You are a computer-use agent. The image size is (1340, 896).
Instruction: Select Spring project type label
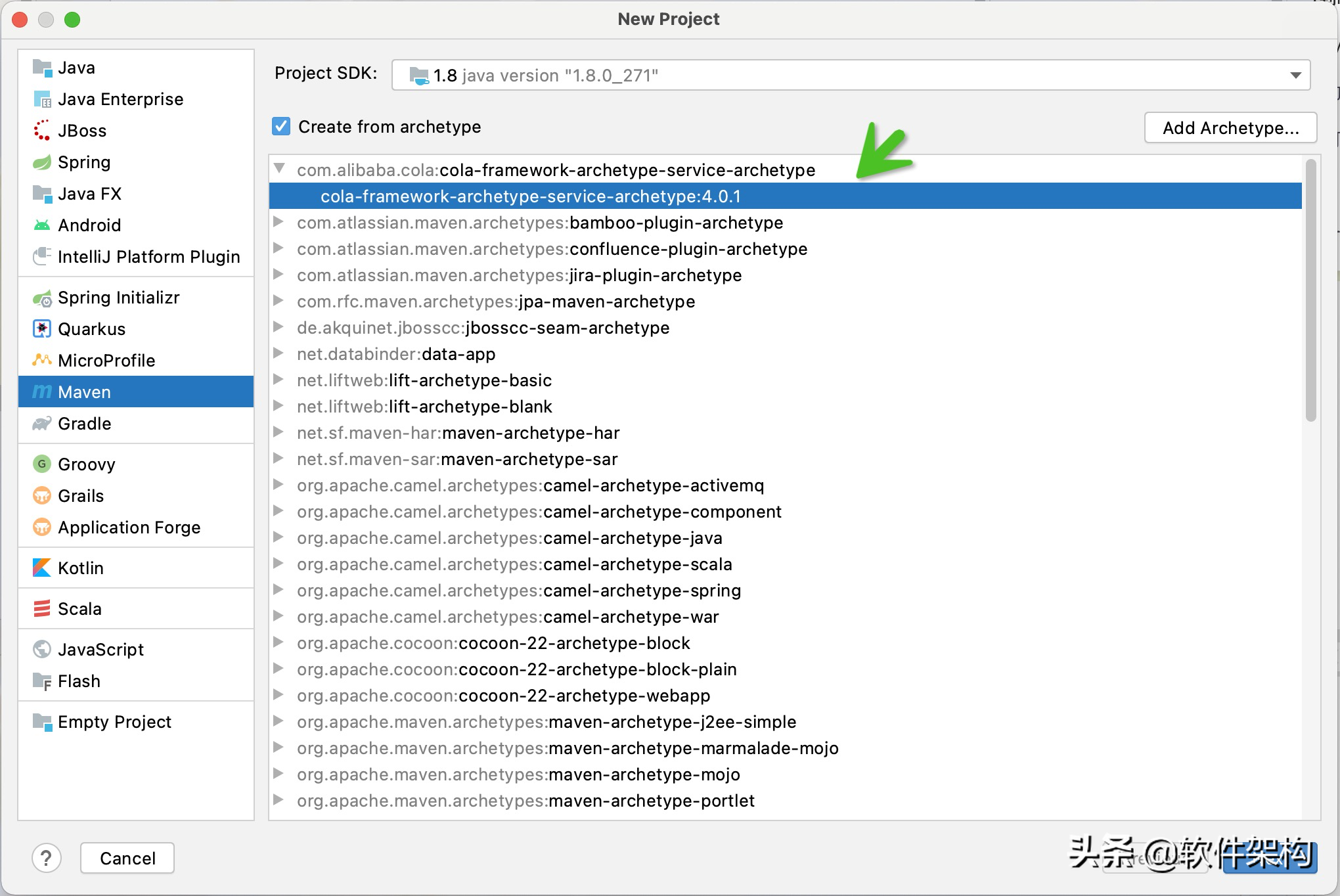(84, 162)
